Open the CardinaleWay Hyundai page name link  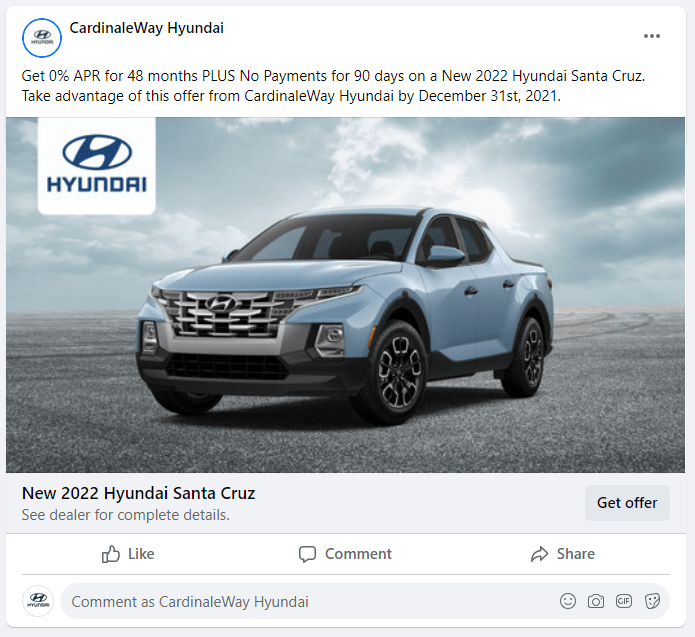click(147, 28)
